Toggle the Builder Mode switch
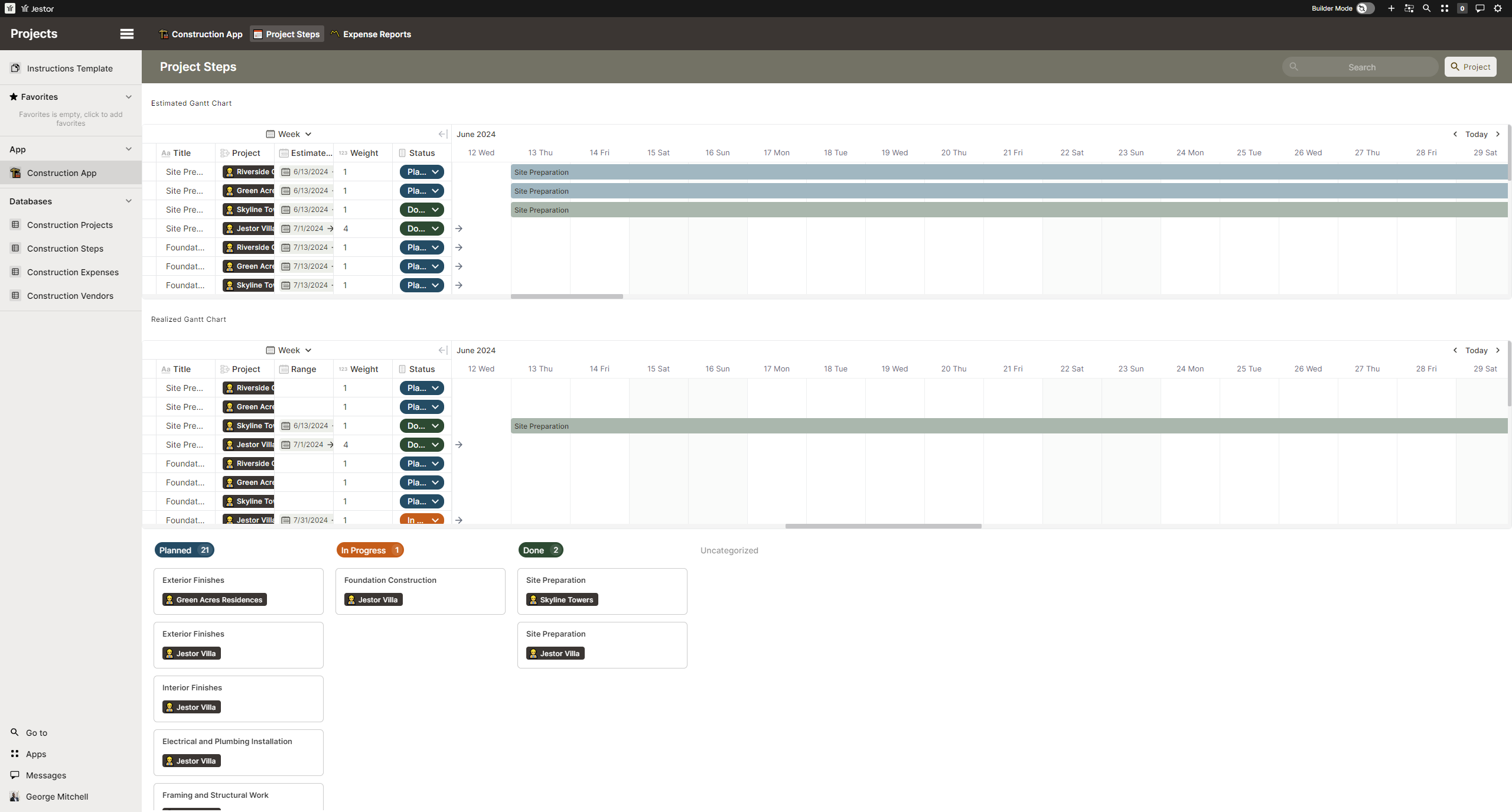 coord(1364,8)
